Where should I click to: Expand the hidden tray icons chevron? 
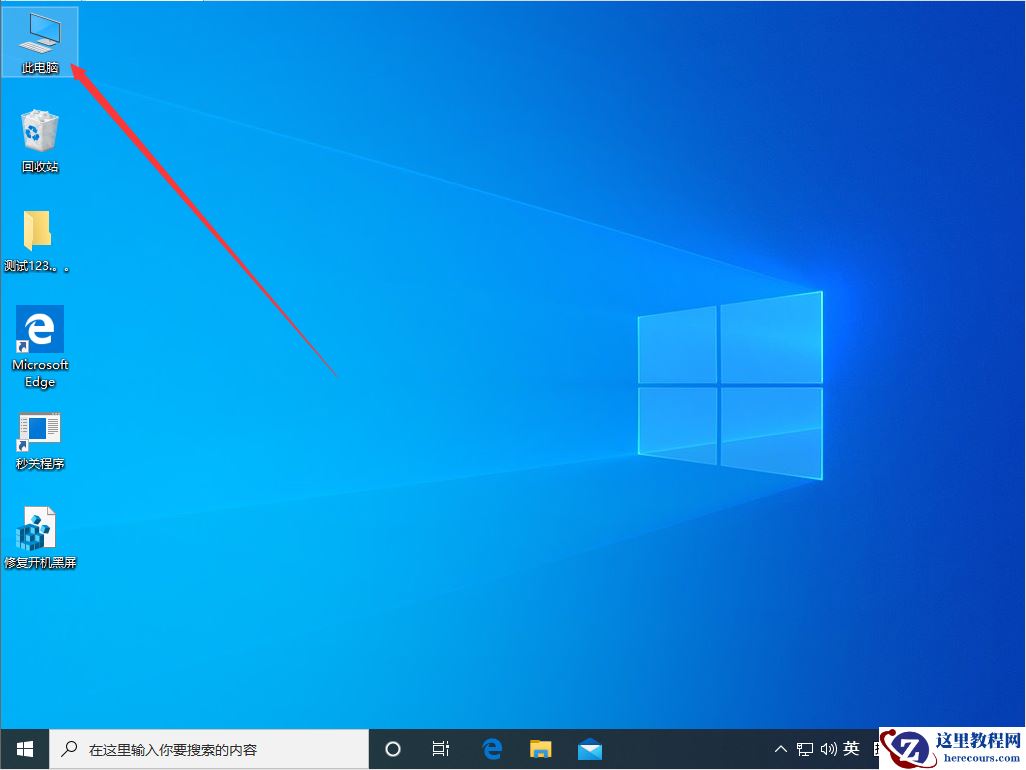(779, 748)
